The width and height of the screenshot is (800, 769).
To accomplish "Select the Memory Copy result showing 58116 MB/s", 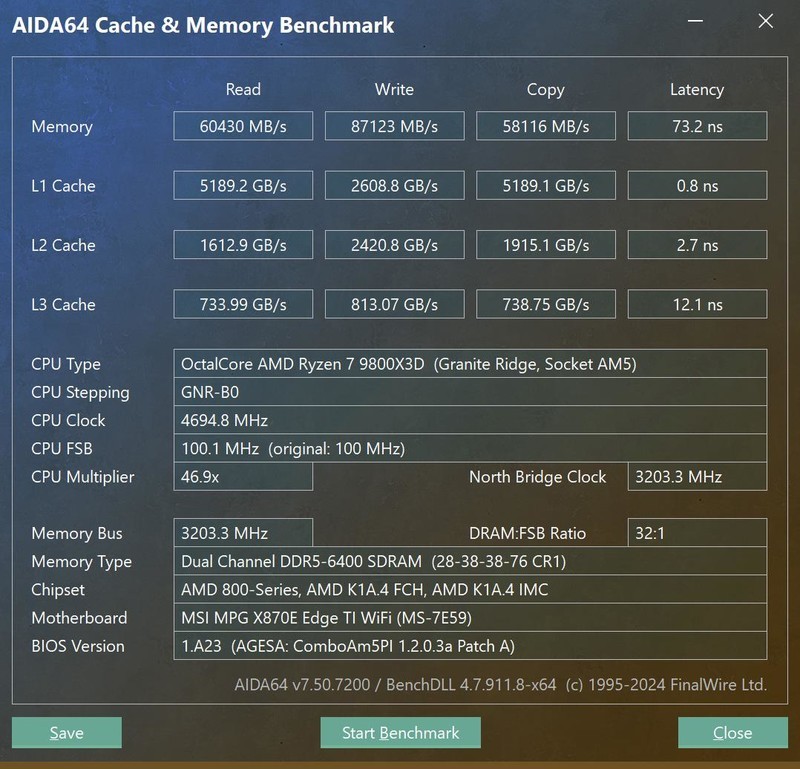I will (545, 125).
